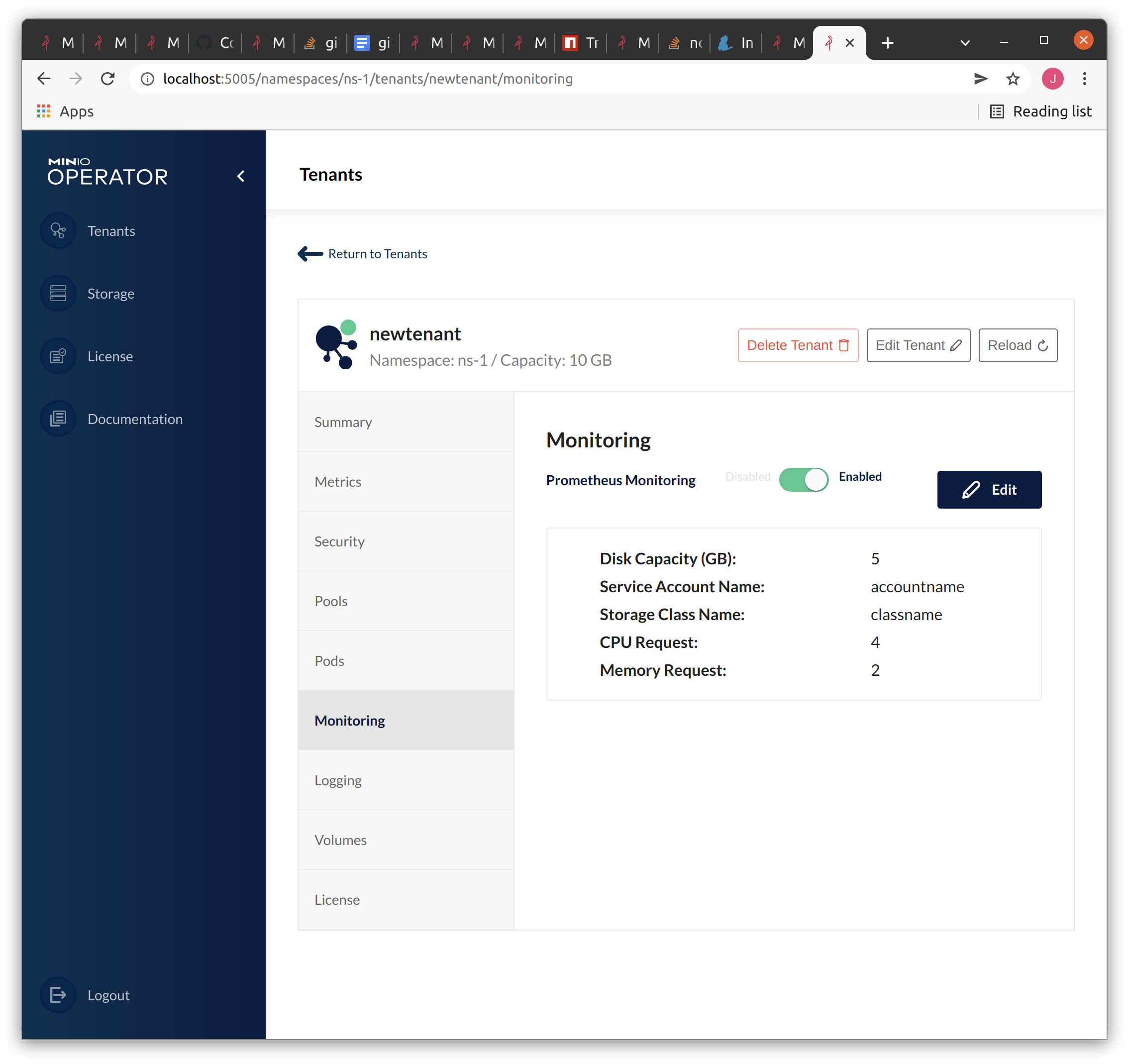Click the Logout icon

click(x=58, y=995)
